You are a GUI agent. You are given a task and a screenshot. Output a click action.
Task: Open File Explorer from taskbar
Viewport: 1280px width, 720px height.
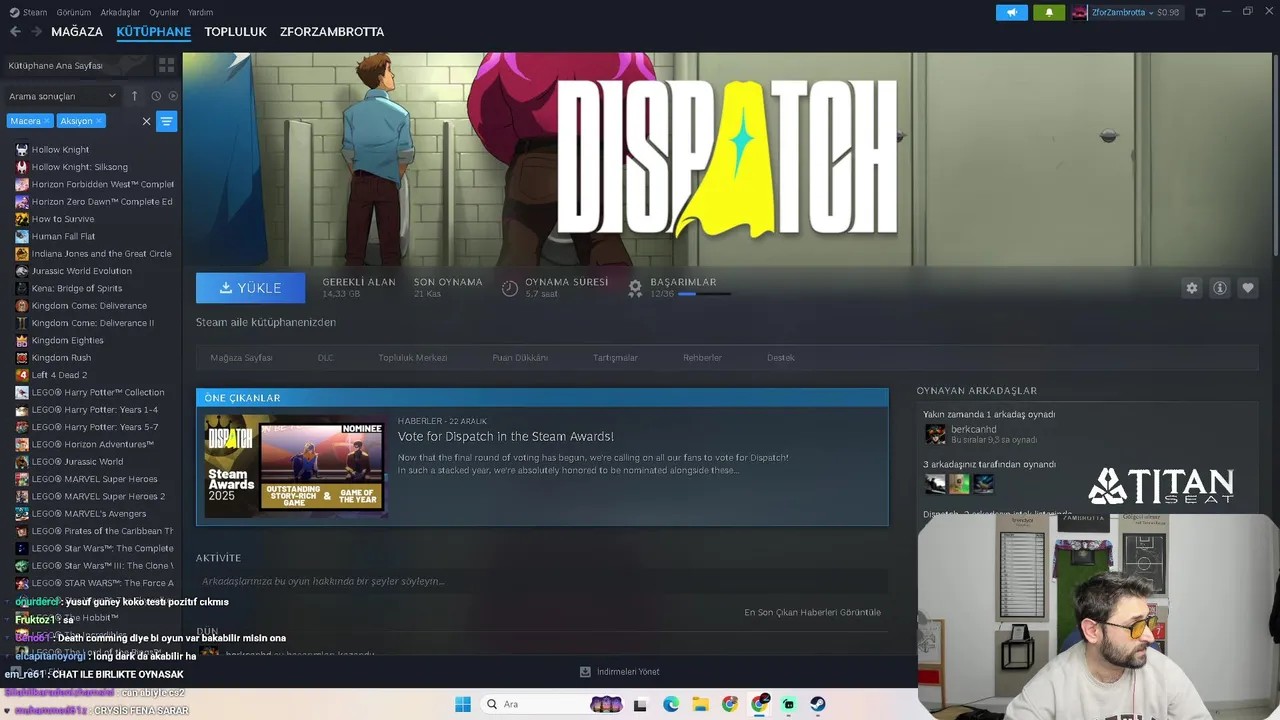pos(700,704)
